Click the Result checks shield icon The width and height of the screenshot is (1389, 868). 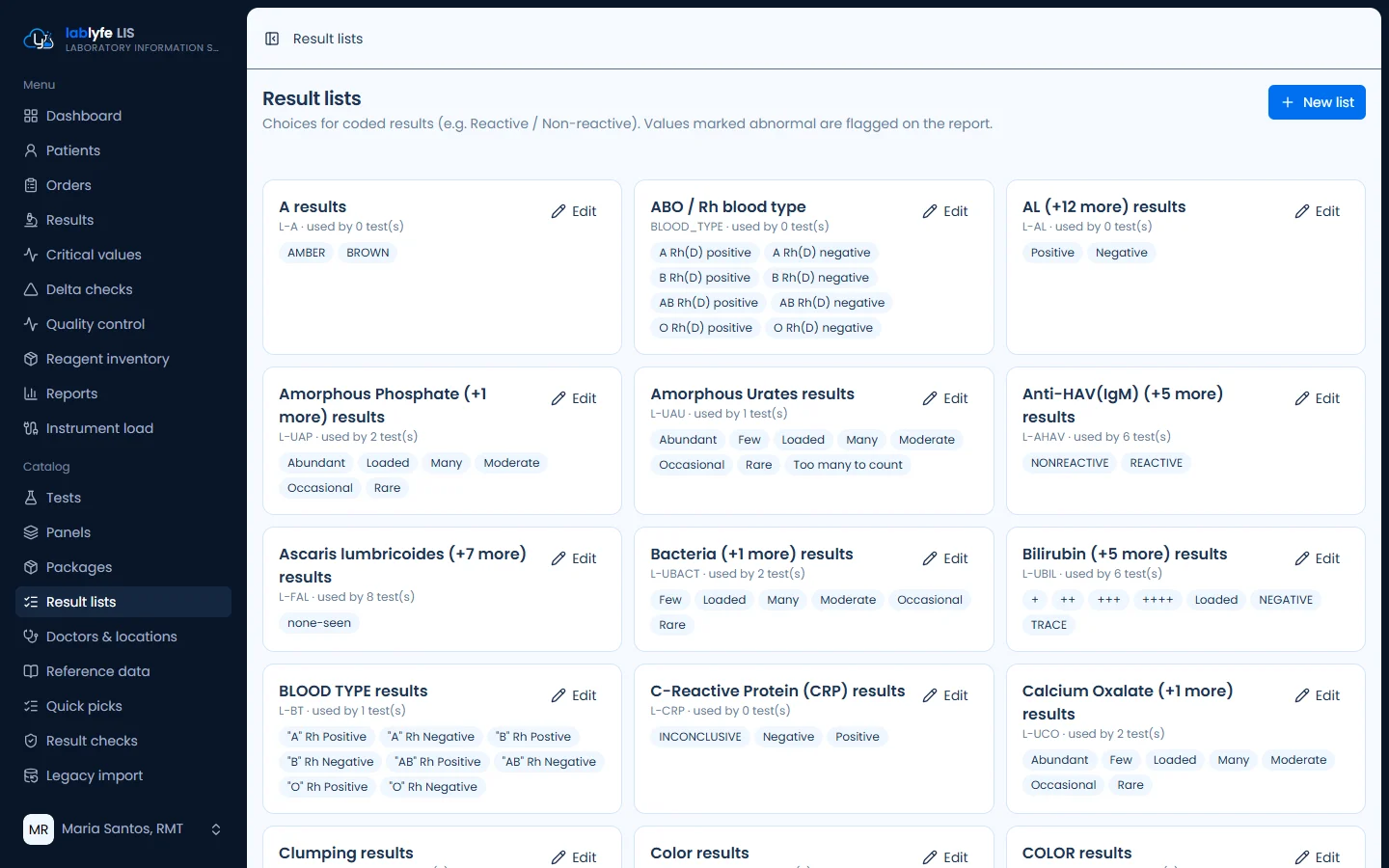31,741
